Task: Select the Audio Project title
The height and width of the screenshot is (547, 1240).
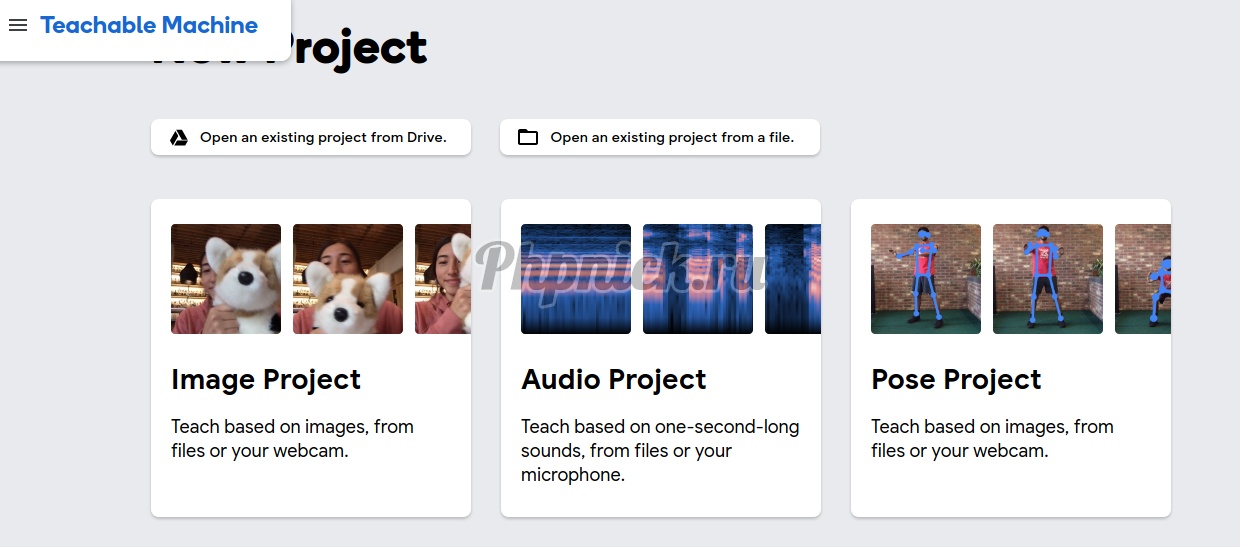Action: coord(614,380)
